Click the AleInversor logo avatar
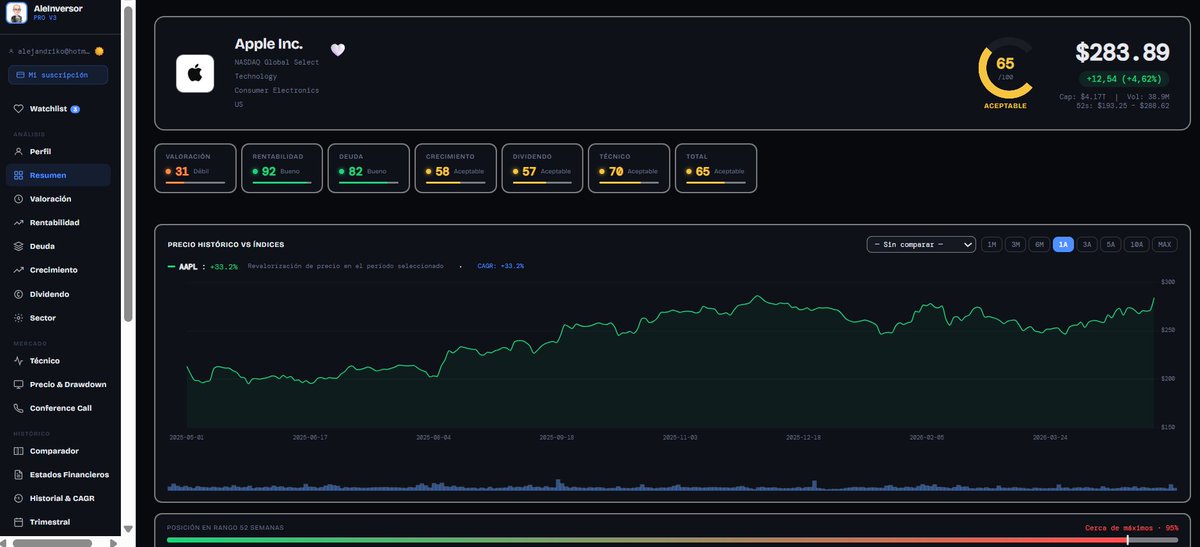The image size is (1200, 547). (16, 13)
